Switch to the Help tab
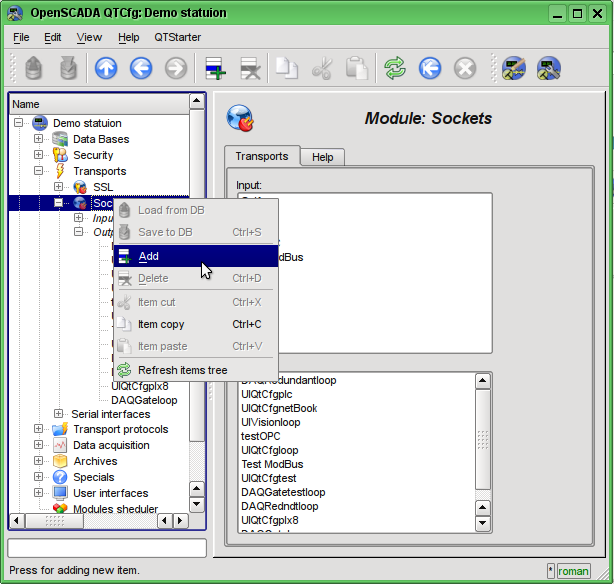 coord(322,157)
